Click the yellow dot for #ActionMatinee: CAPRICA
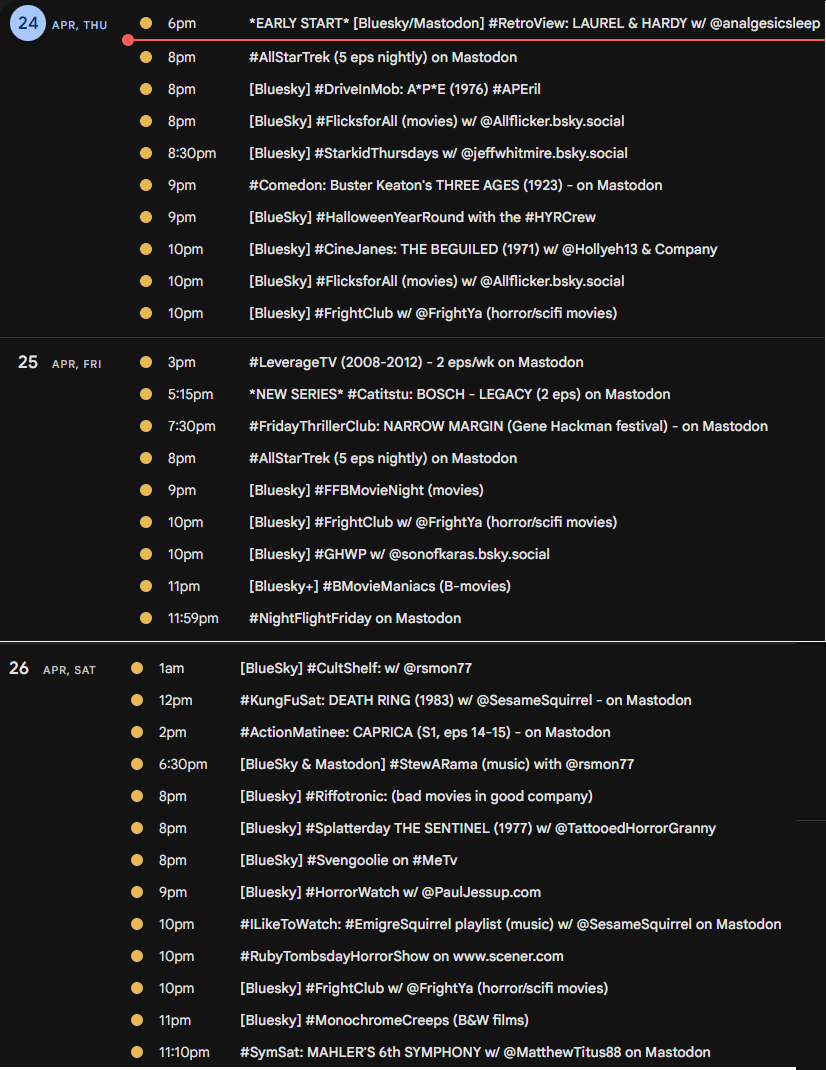The image size is (826, 1070). point(137,733)
